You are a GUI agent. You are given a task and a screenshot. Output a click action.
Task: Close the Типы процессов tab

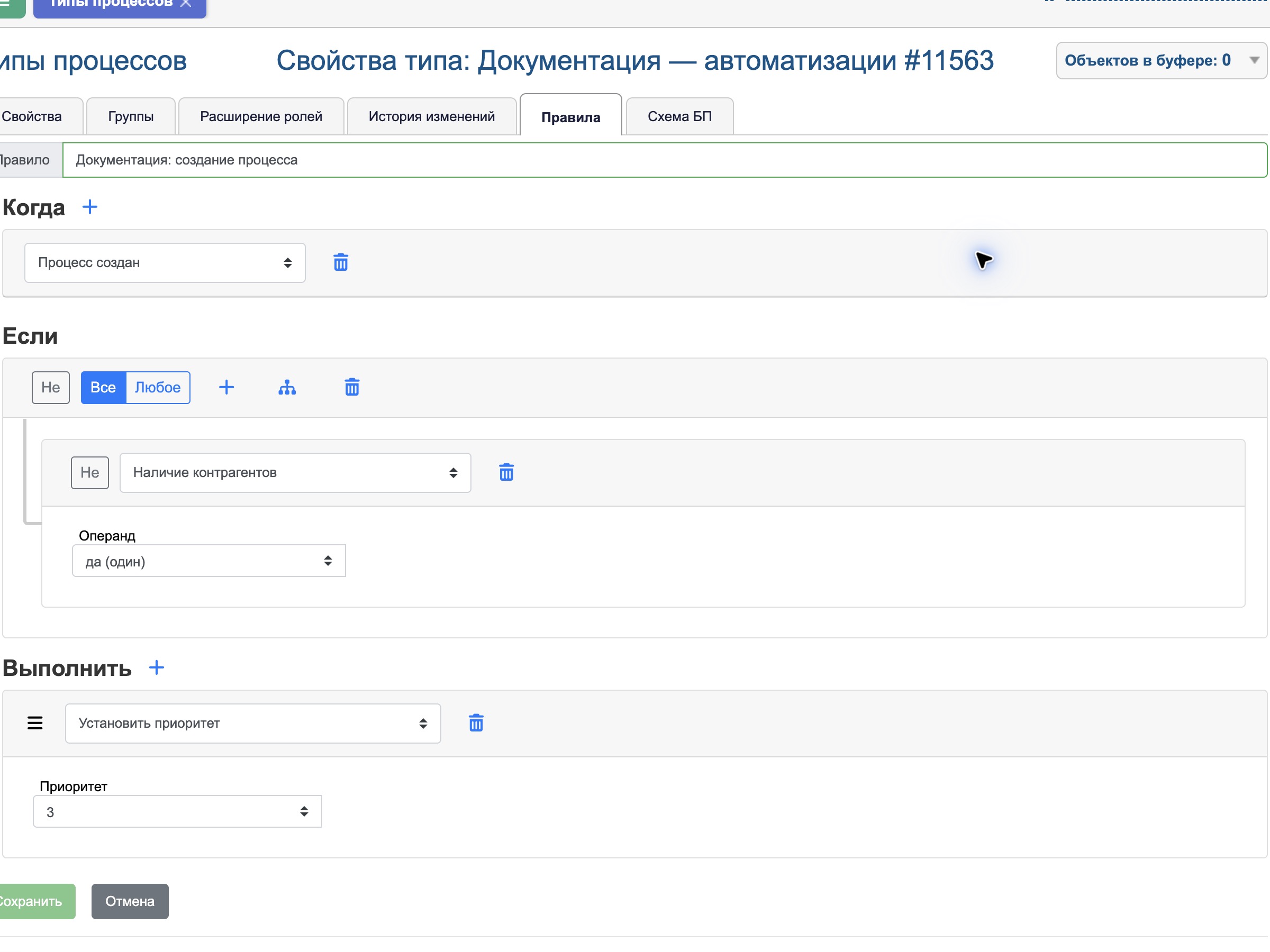(186, 3)
